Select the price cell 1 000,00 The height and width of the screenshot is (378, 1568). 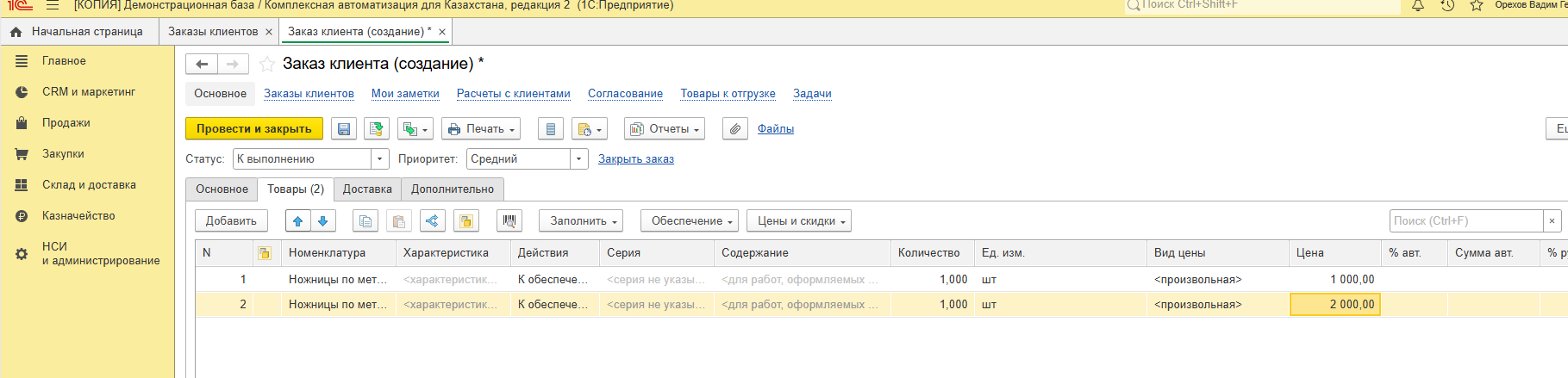(x=1334, y=280)
